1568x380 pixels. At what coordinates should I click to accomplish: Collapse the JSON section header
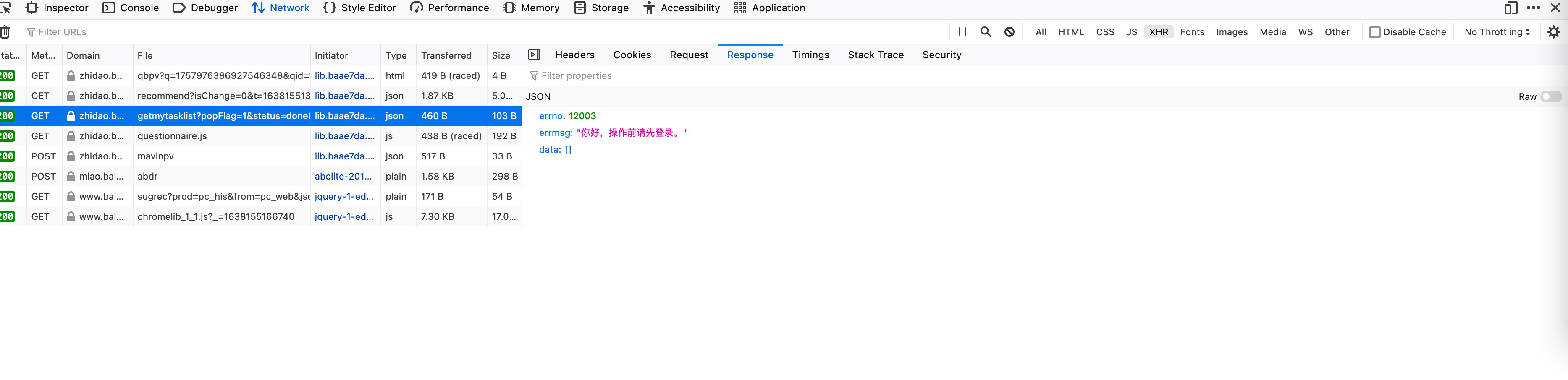[539, 96]
